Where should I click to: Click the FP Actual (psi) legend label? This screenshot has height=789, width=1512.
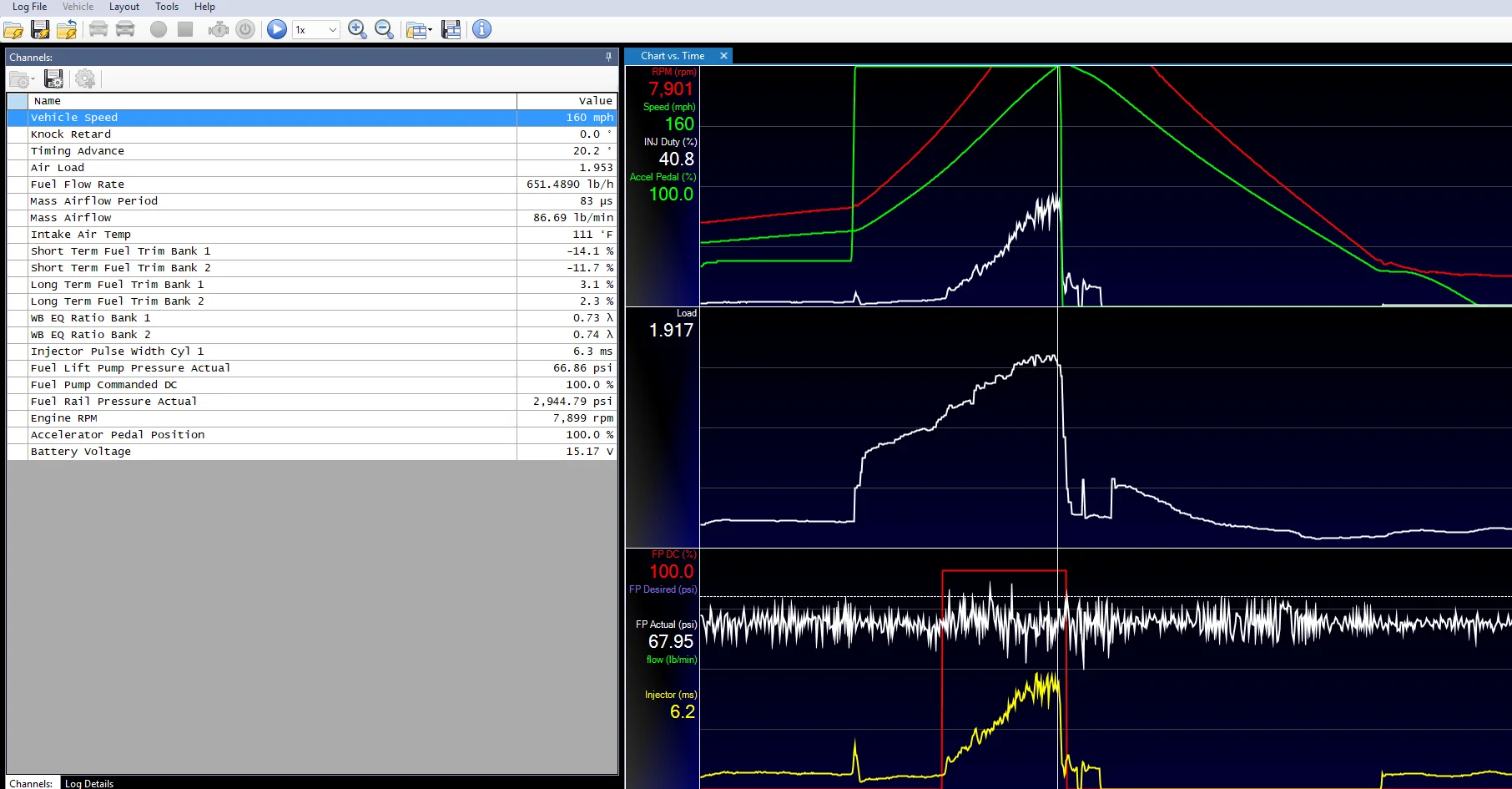click(666, 625)
